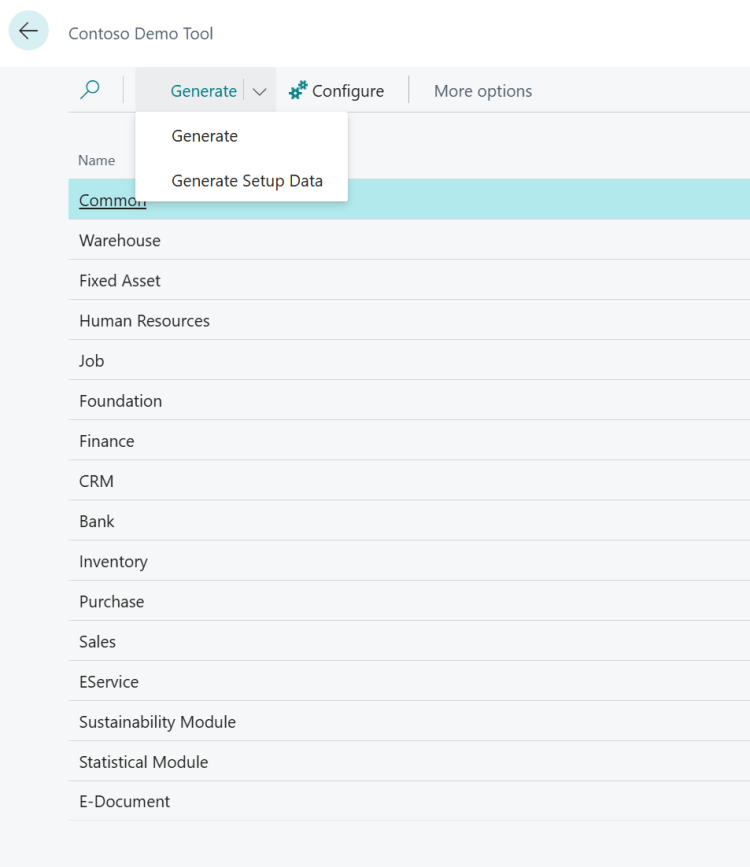Open the Generate split-button chevron
The width and height of the screenshot is (750, 867).
tap(259, 90)
